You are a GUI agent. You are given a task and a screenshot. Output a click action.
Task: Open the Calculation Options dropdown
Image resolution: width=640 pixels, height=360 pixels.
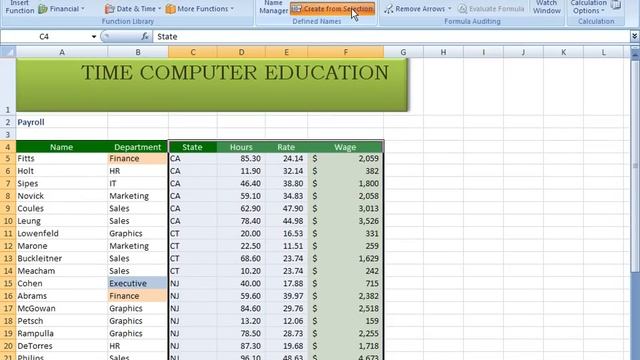(589, 7)
